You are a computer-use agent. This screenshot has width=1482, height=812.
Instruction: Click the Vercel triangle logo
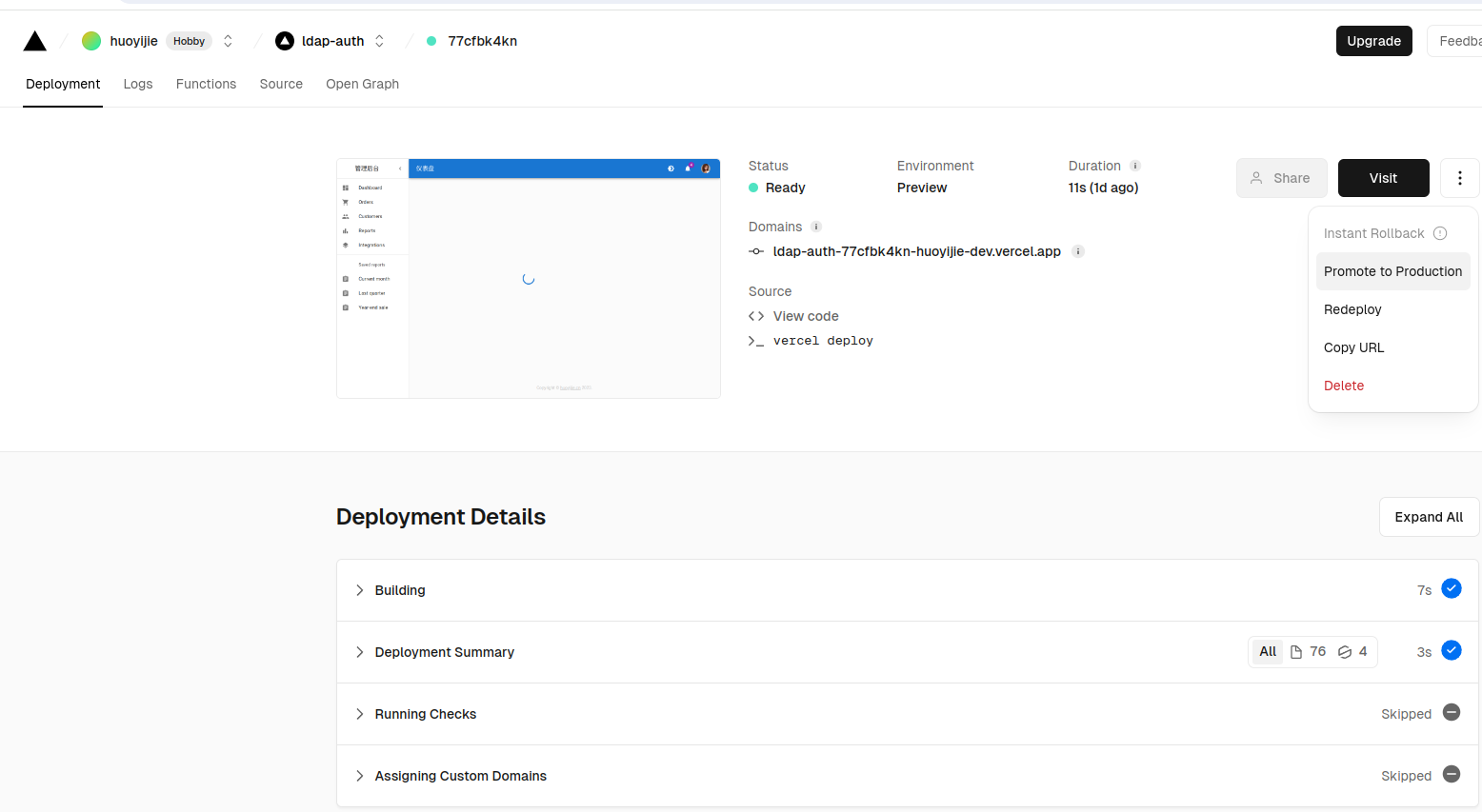pos(35,41)
